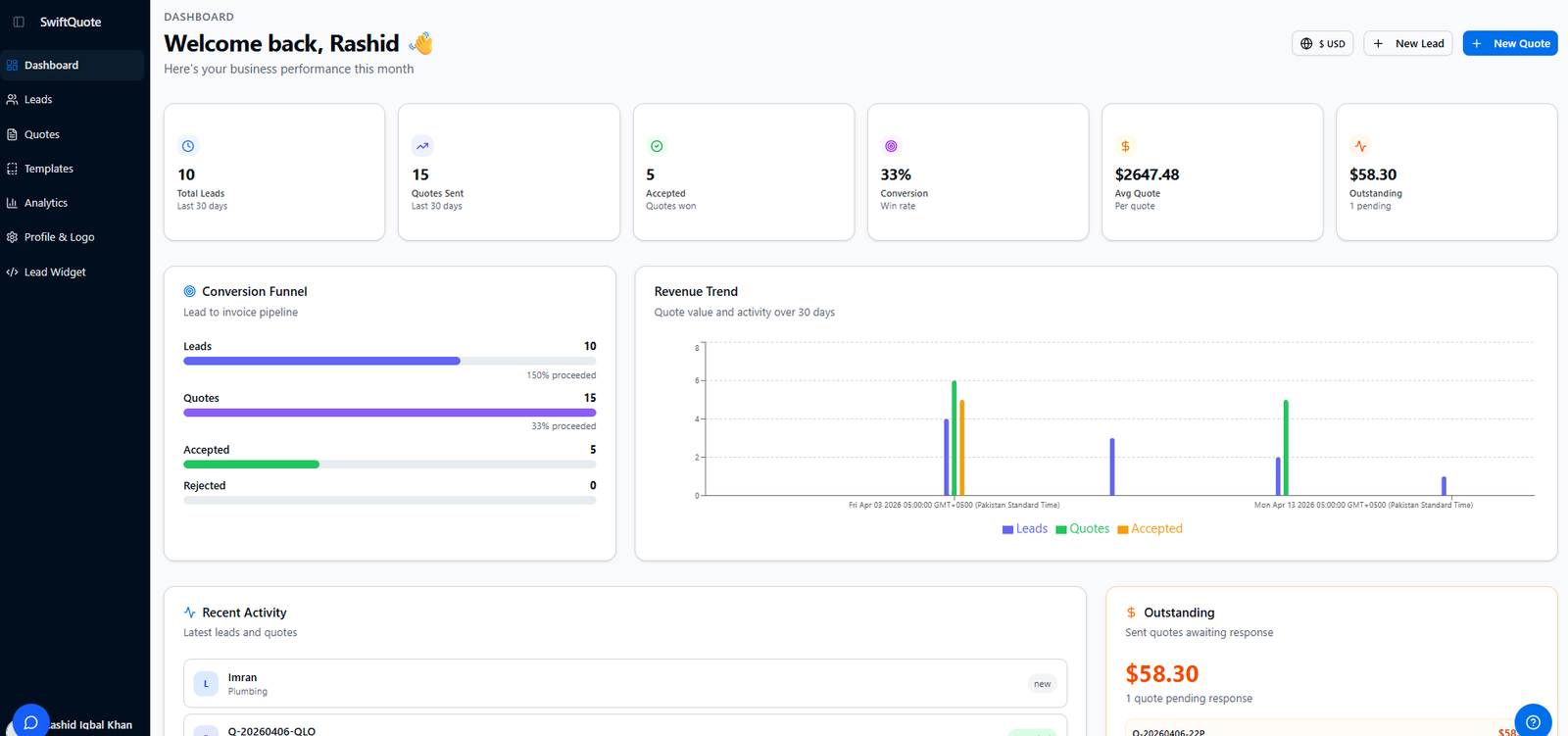1568x736 pixels.
Task: Open the $ USD currency dropdown
Action: pos(1322,43)
